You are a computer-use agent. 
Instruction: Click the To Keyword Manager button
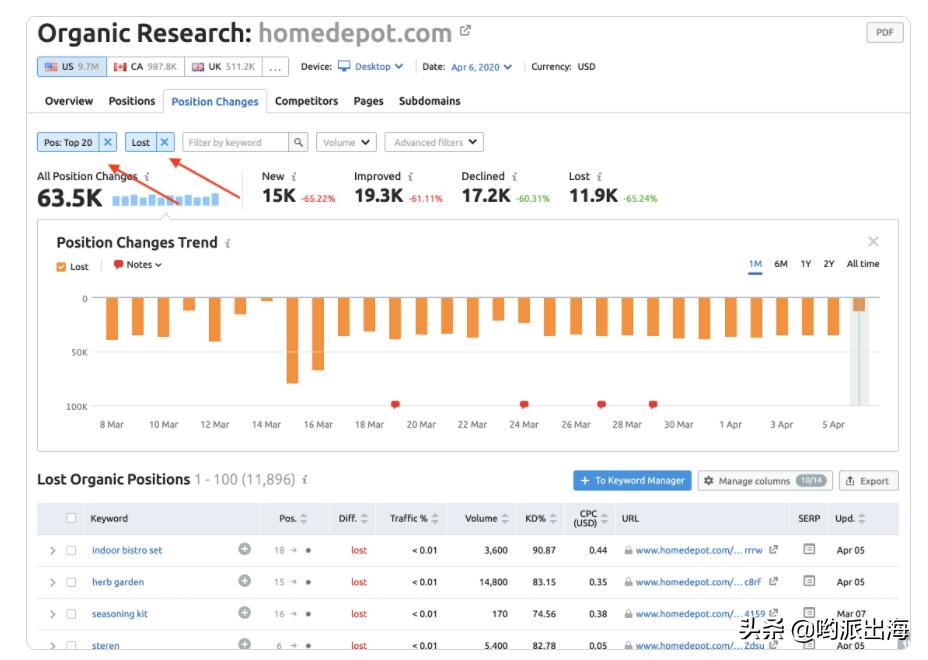[x=634, y=481]
